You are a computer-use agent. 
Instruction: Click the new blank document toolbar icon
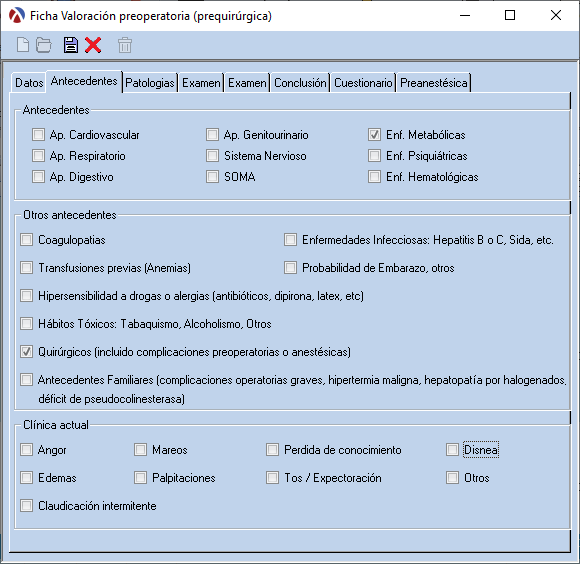click(x=23, y=45)
